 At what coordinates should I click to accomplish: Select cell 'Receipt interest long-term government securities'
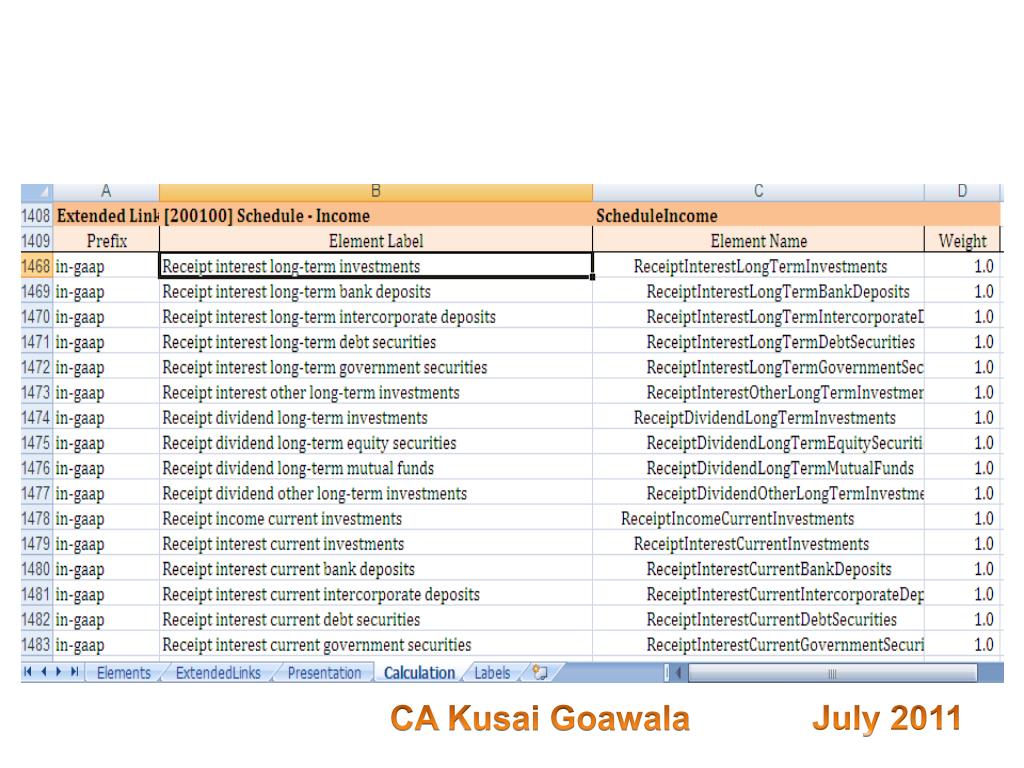coord(376,367)
